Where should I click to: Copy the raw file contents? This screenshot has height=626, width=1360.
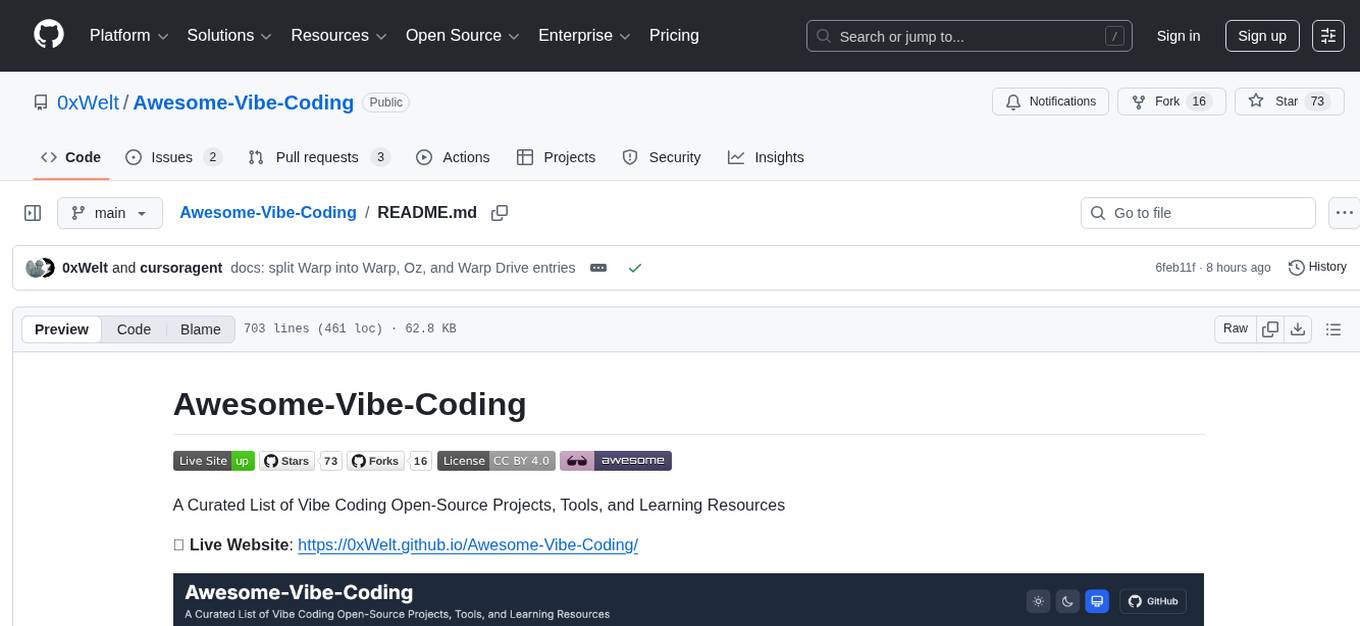pos(1269,328)
